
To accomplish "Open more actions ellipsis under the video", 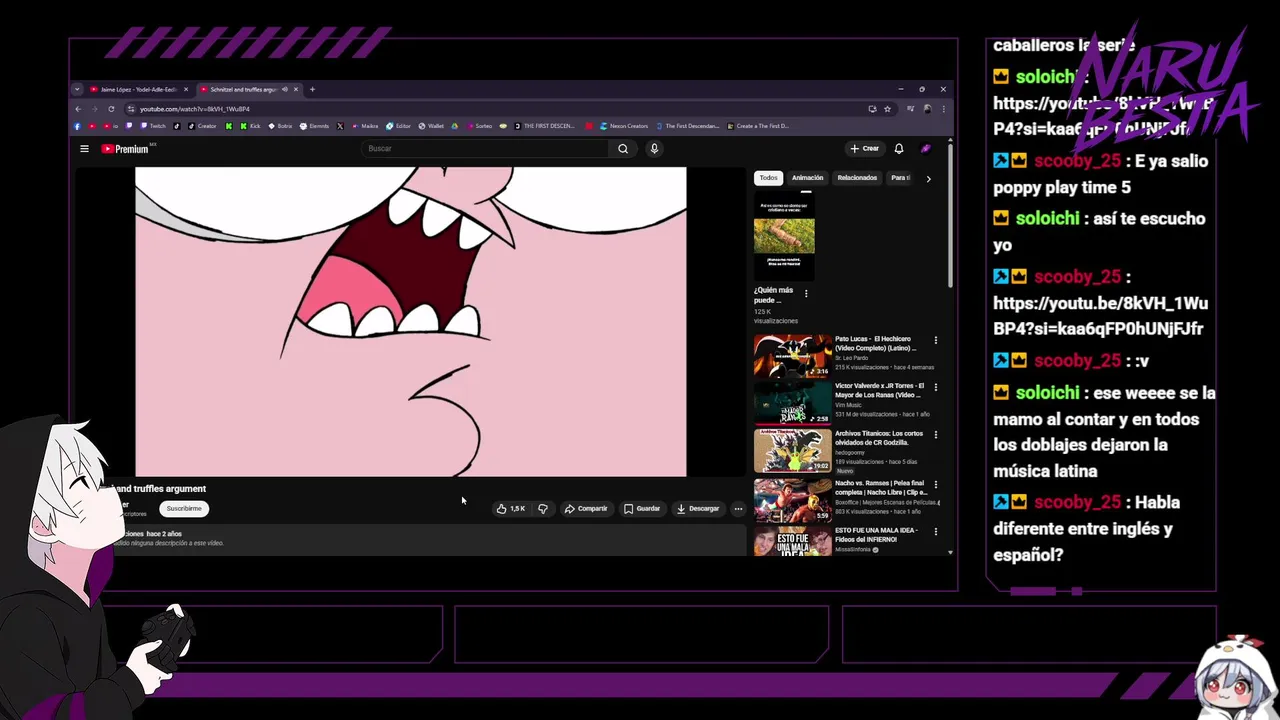I will (738, 508).
